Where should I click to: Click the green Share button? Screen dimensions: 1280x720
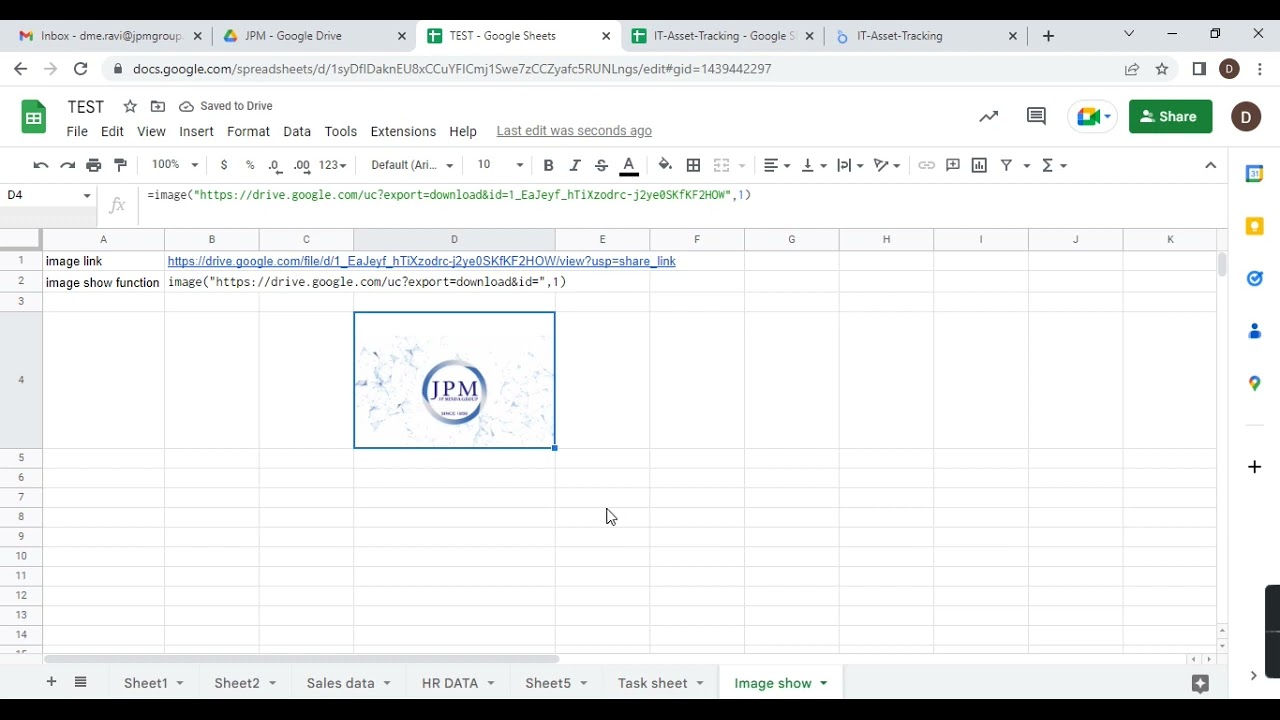pyautogui.click(x=1170, y=117)
